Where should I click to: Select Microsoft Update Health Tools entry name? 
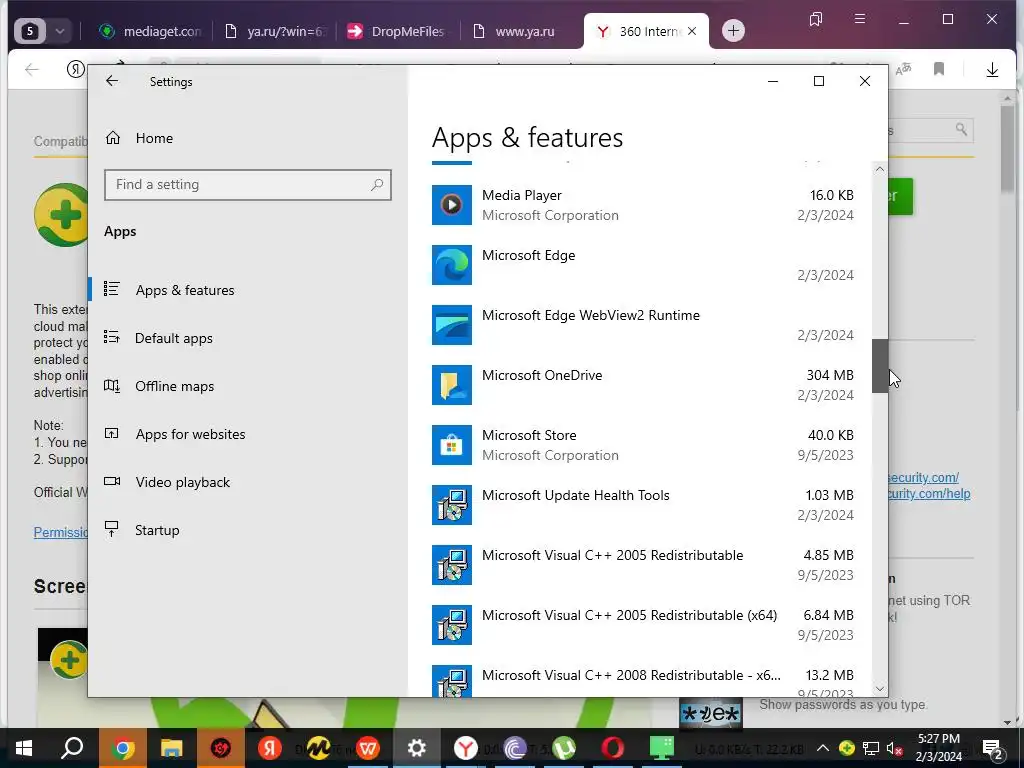[576, 496]
